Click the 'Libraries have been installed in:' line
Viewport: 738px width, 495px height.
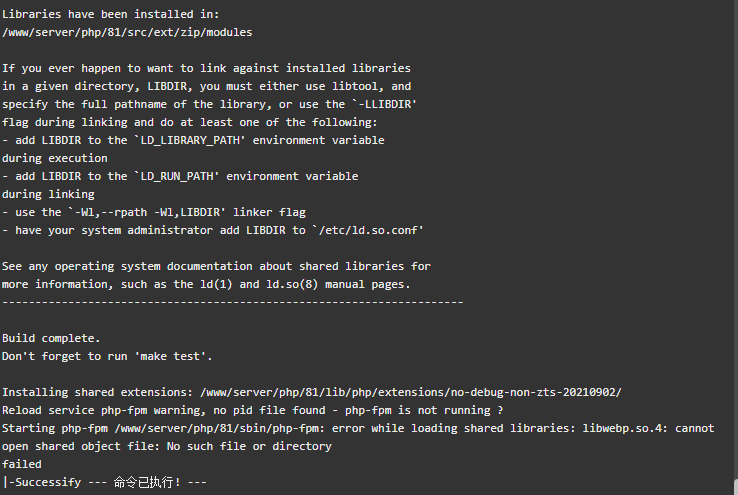(x=111, y=15)
